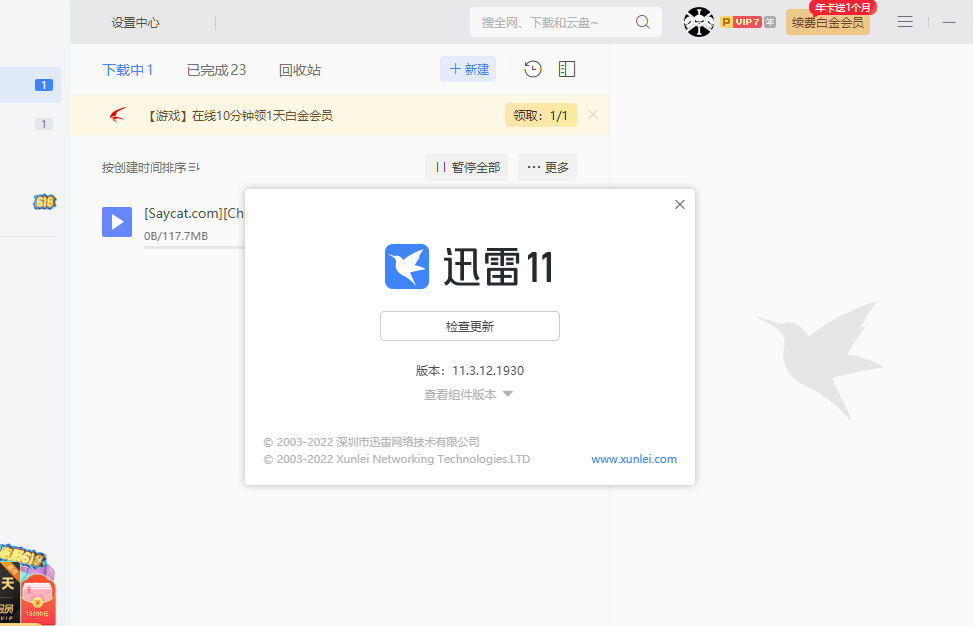Click the VIP7 membership badge
Viewport: 973px width, 626px height.
point(746,21)
